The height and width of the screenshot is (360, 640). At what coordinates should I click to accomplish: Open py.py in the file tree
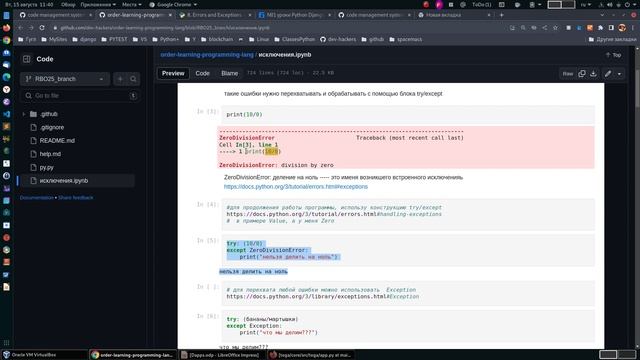47,167
